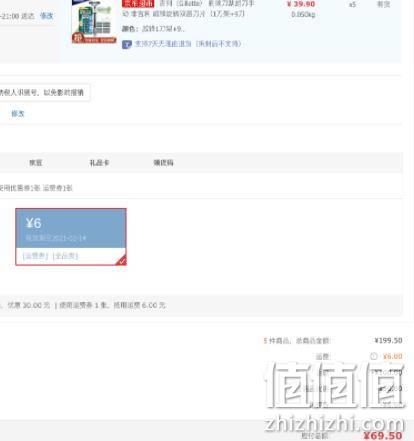Click the 修改 link next to delivery time

tap(46, 16)
